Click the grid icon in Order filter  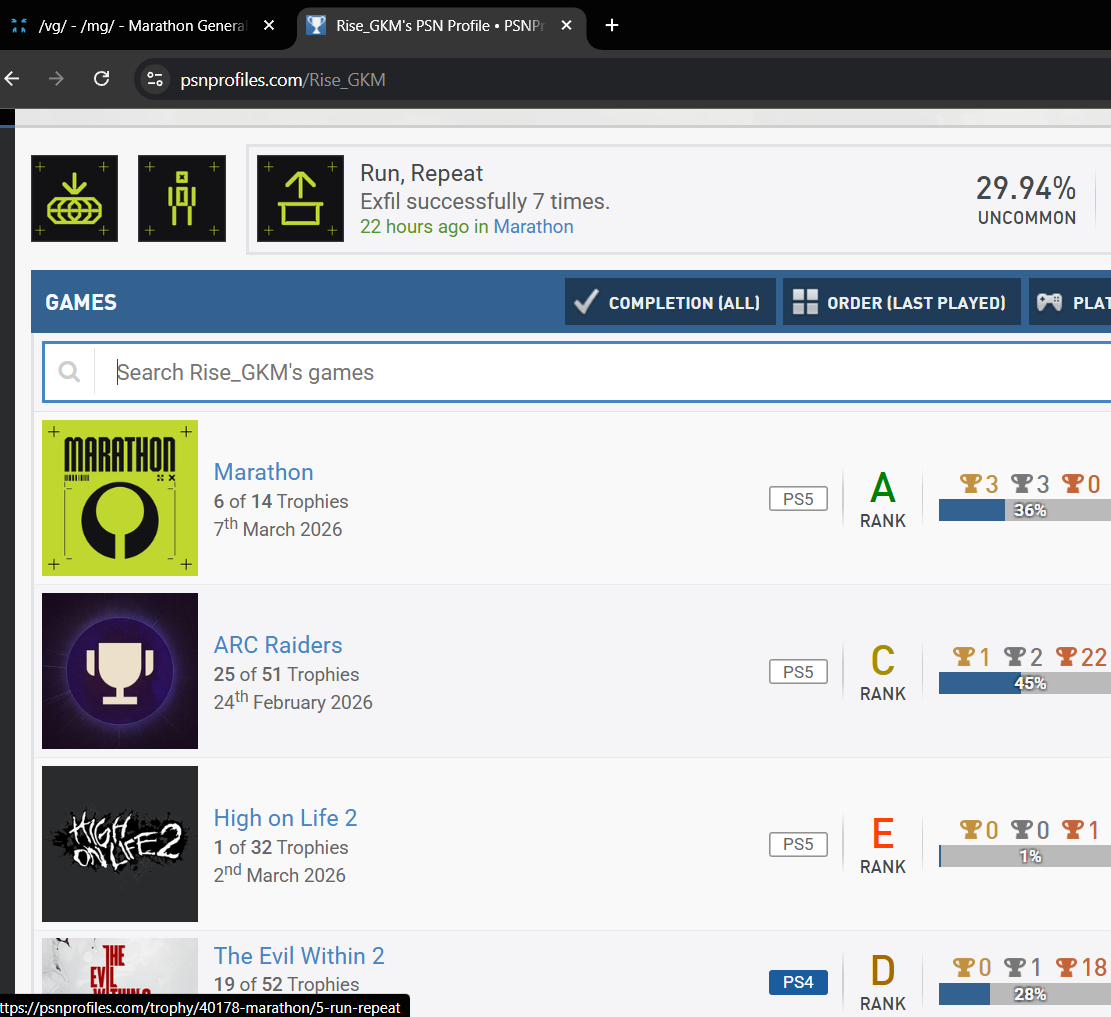[x=805, y=302]
